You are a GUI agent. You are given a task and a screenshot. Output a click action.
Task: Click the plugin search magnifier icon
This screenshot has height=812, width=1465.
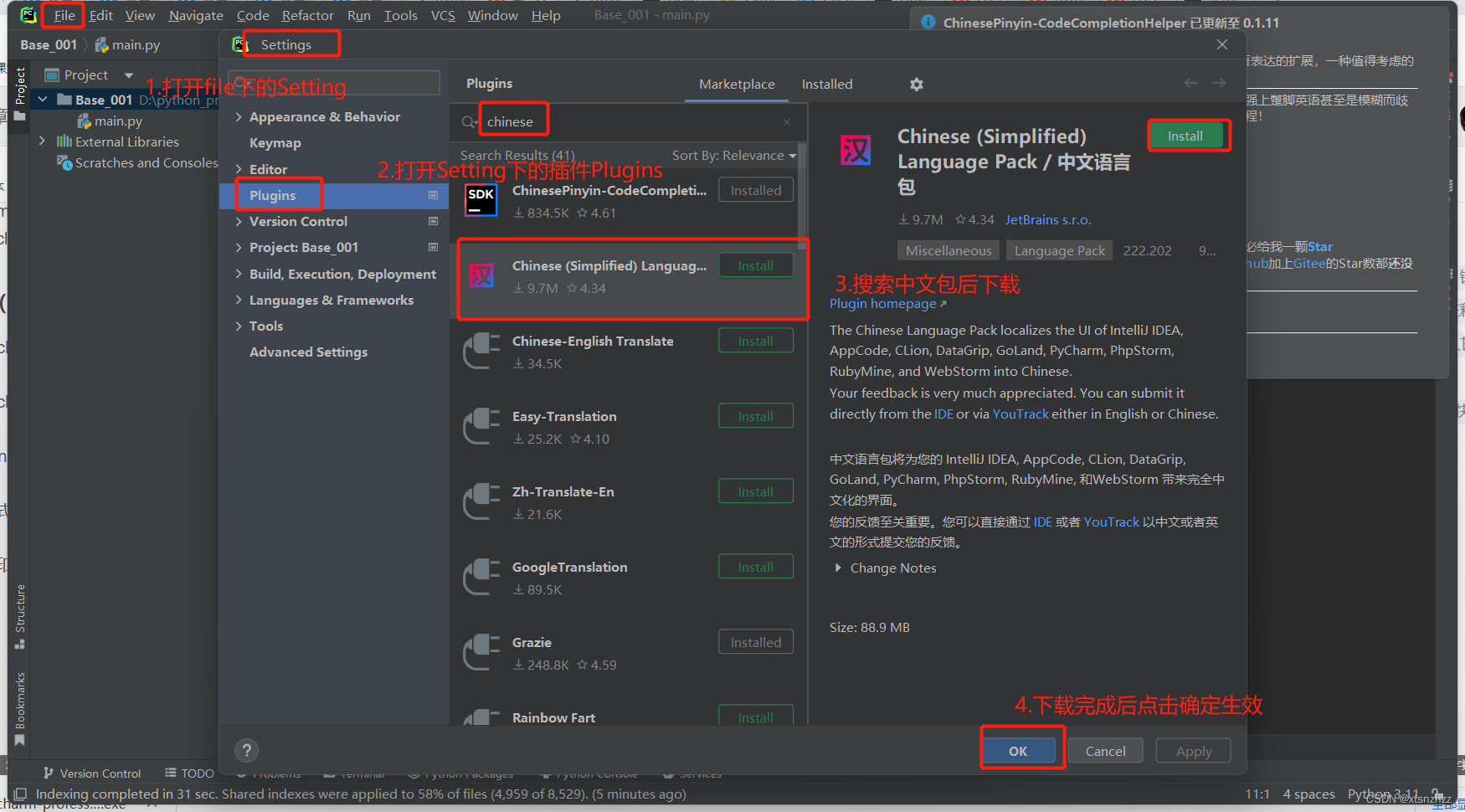(469, 122)
